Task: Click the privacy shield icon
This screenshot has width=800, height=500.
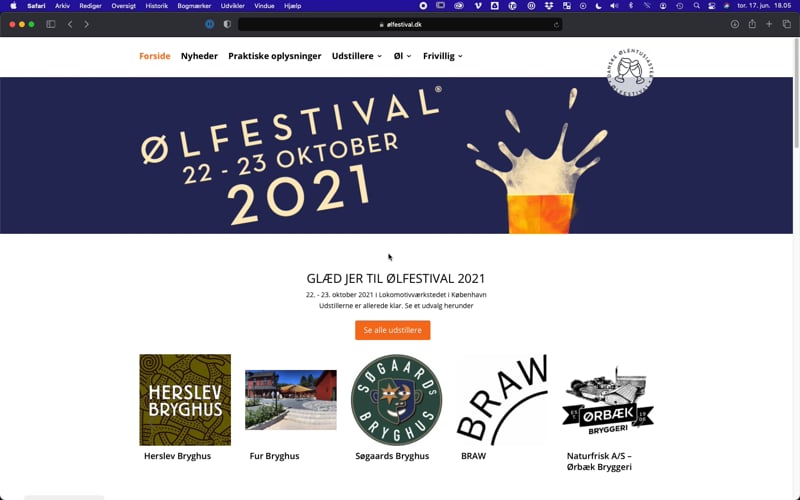Action: (x=227, y=24)
